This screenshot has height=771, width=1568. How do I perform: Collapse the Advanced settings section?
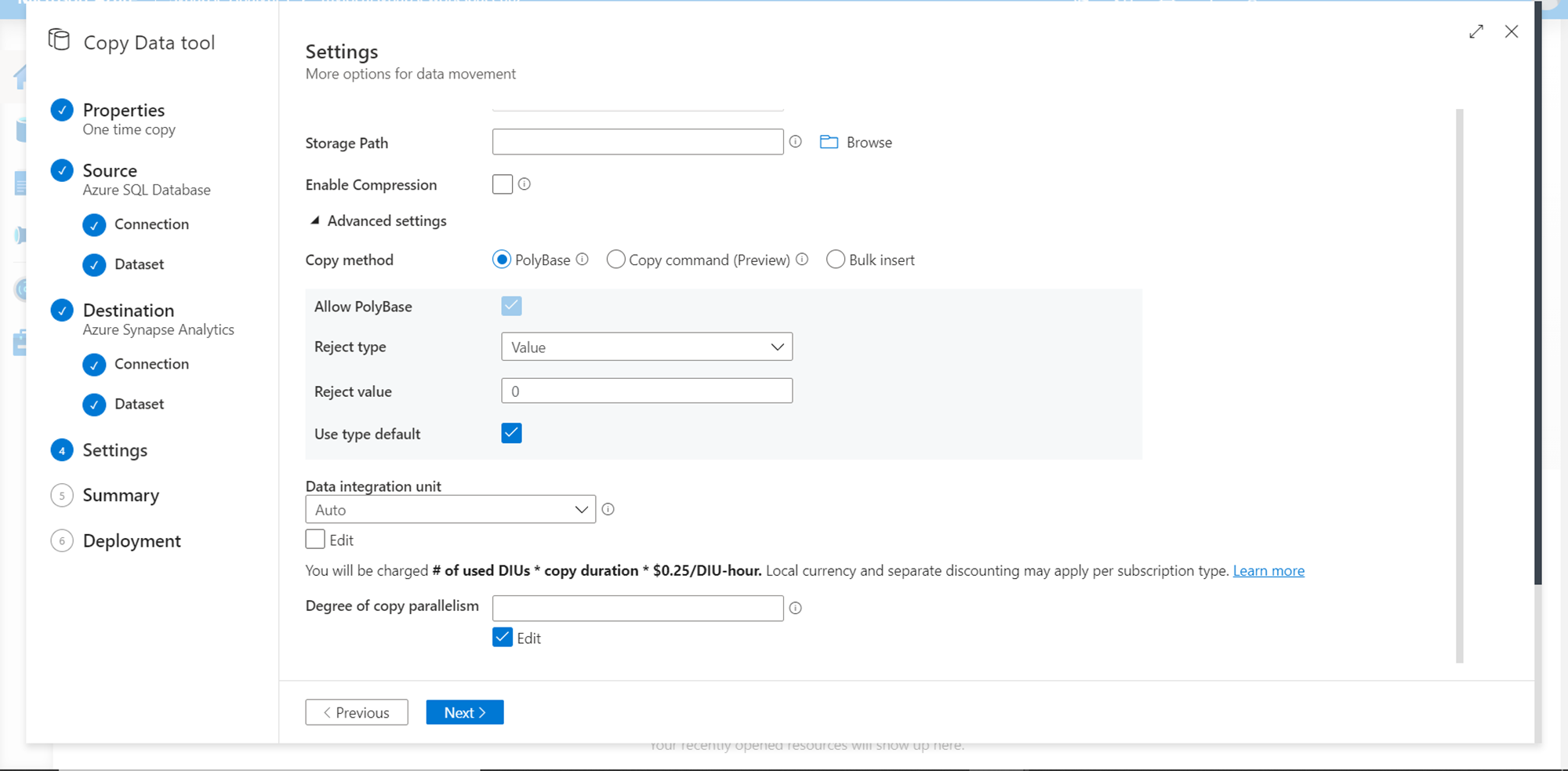pyautogui.click(x=315, y=221)
